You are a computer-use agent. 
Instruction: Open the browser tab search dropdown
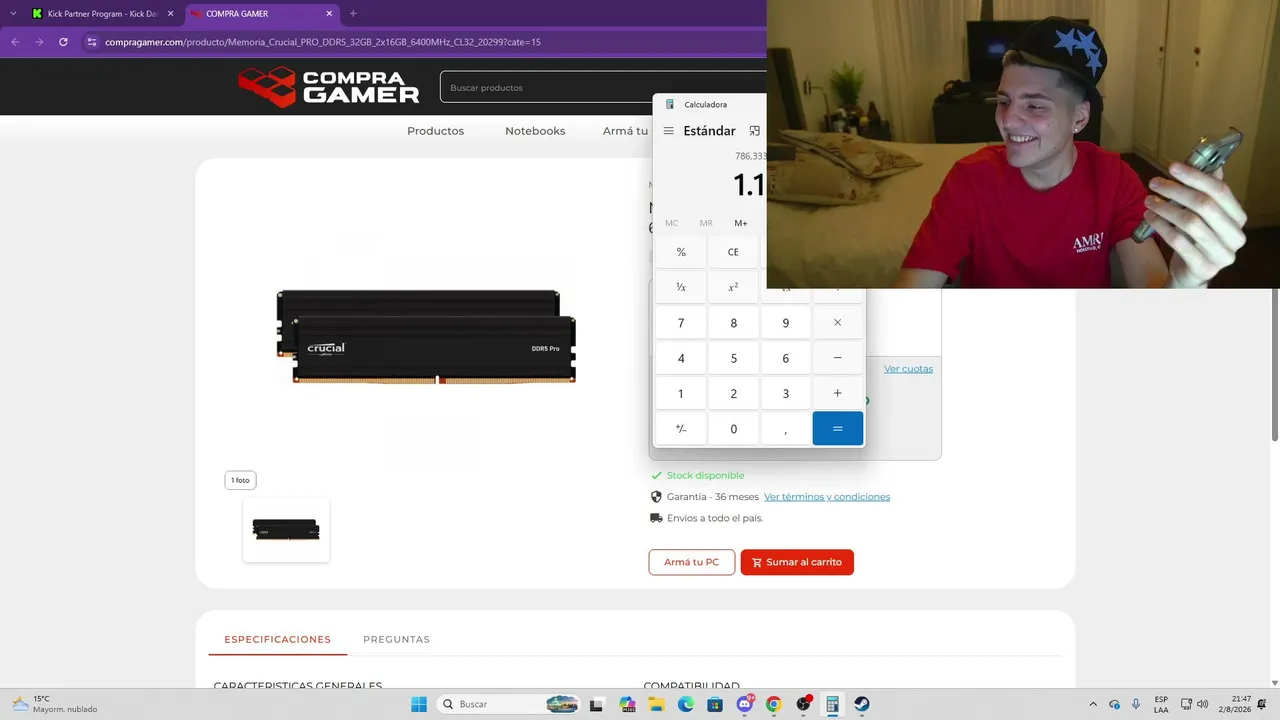pyautogui.click(x=13, y=14)
